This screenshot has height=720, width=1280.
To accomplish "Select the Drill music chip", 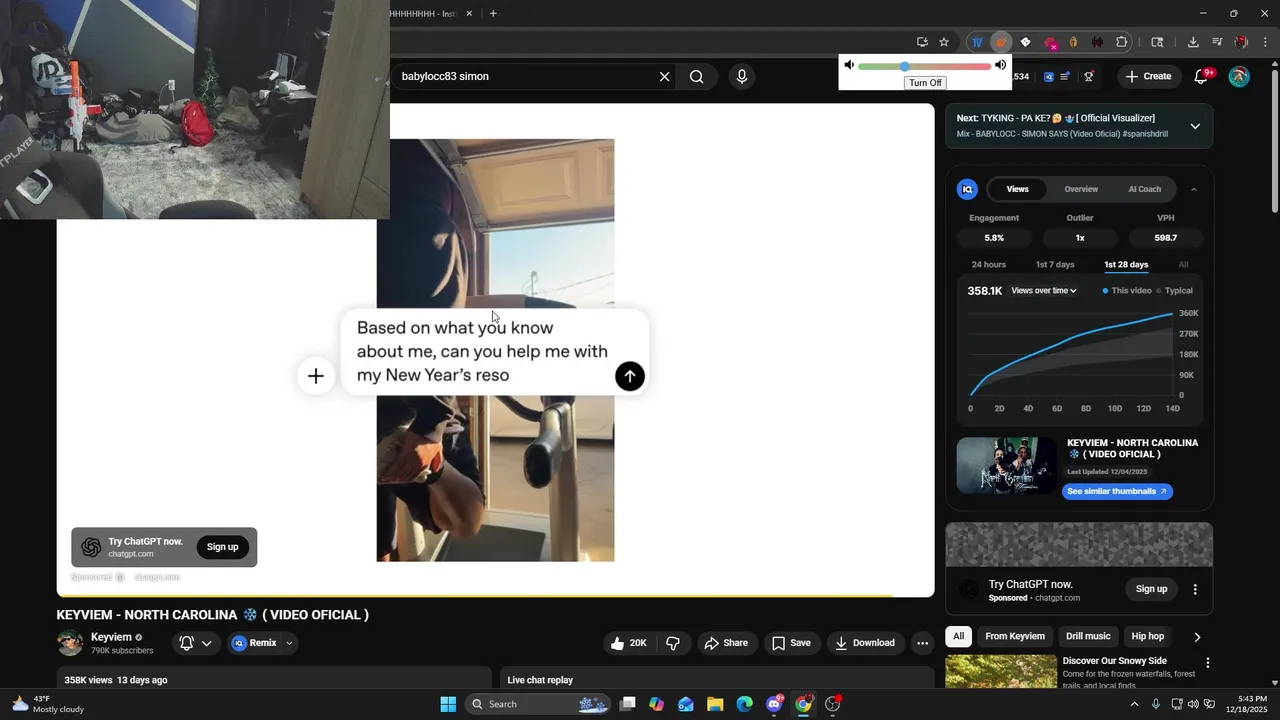I will coord(1088,636).
